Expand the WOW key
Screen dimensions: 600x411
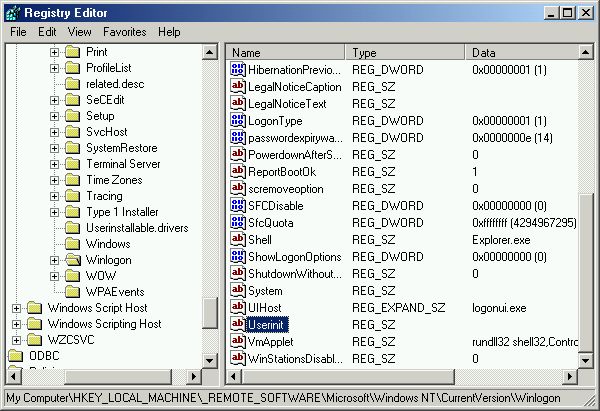click(x=54, y=276)
